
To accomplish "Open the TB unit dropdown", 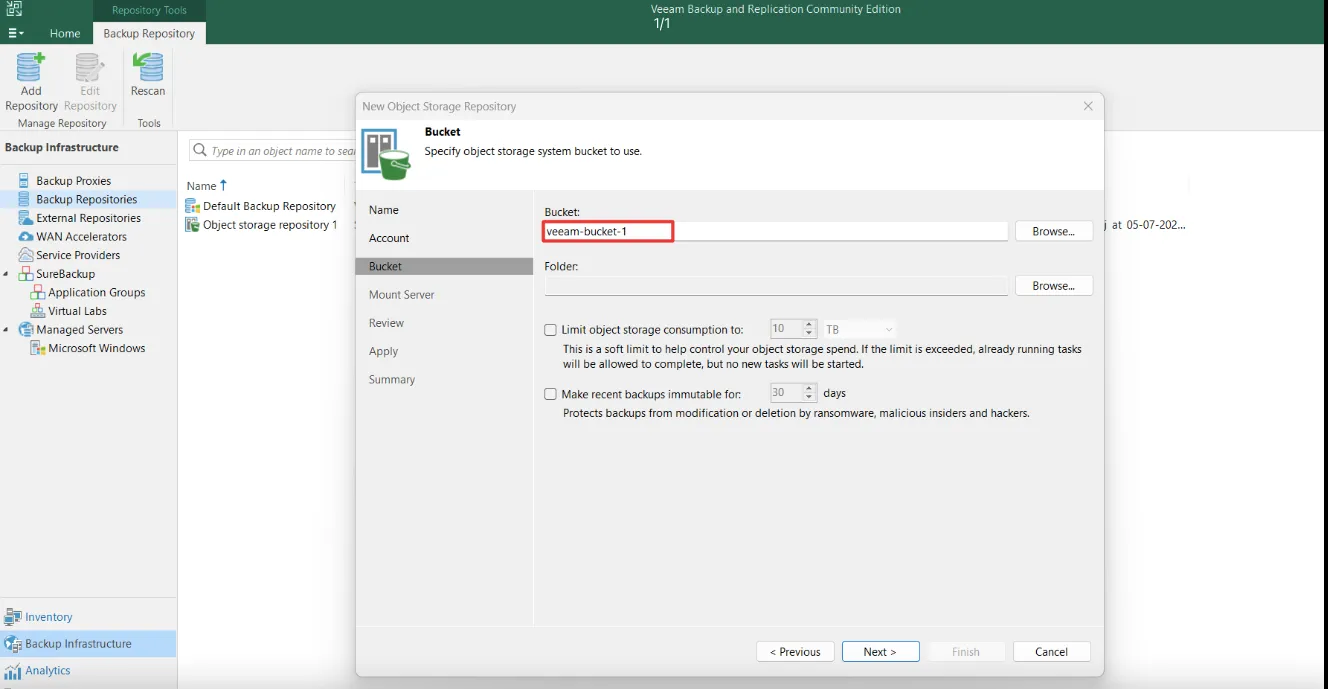I will [x=859, y=329].
